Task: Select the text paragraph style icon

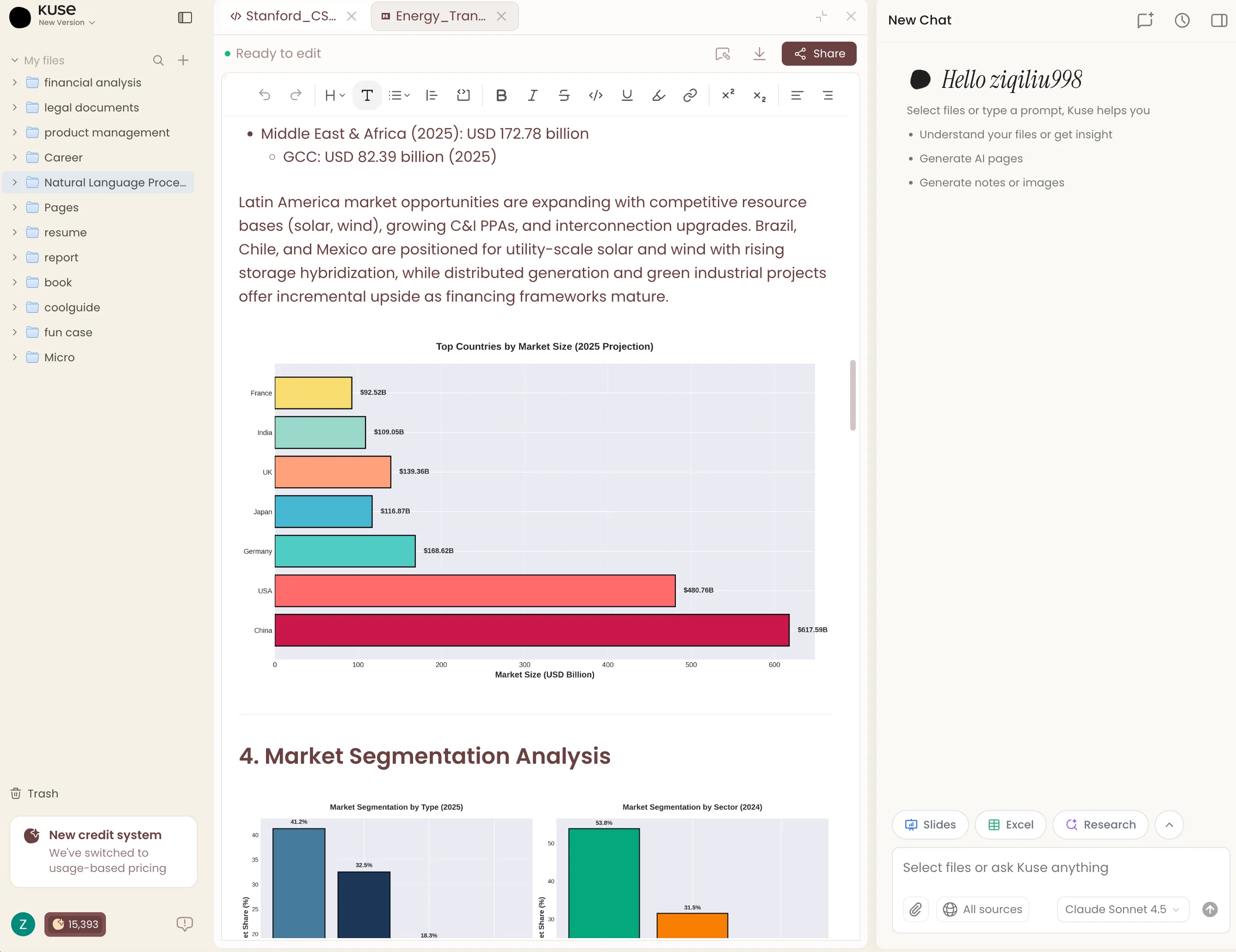Action: point(367,95)
